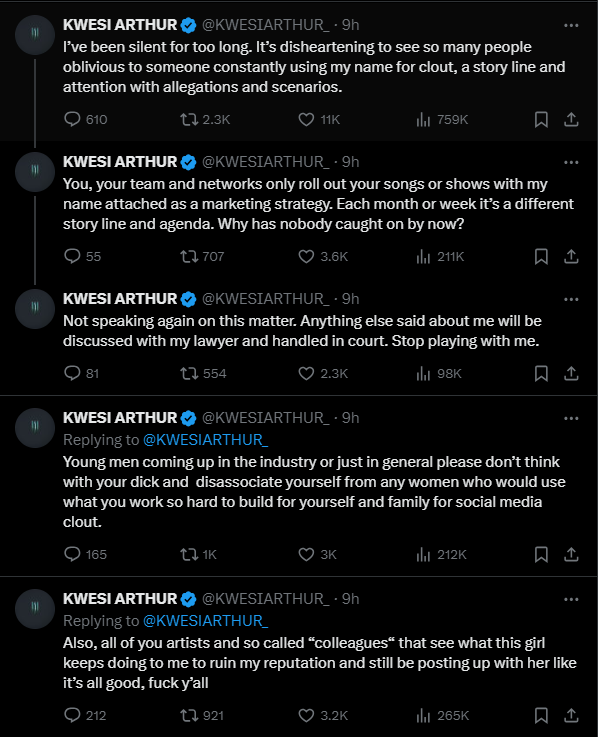Open the 9h timestamp of the second tweet
This screenshot has width=598, height=737.
(350, 162)
